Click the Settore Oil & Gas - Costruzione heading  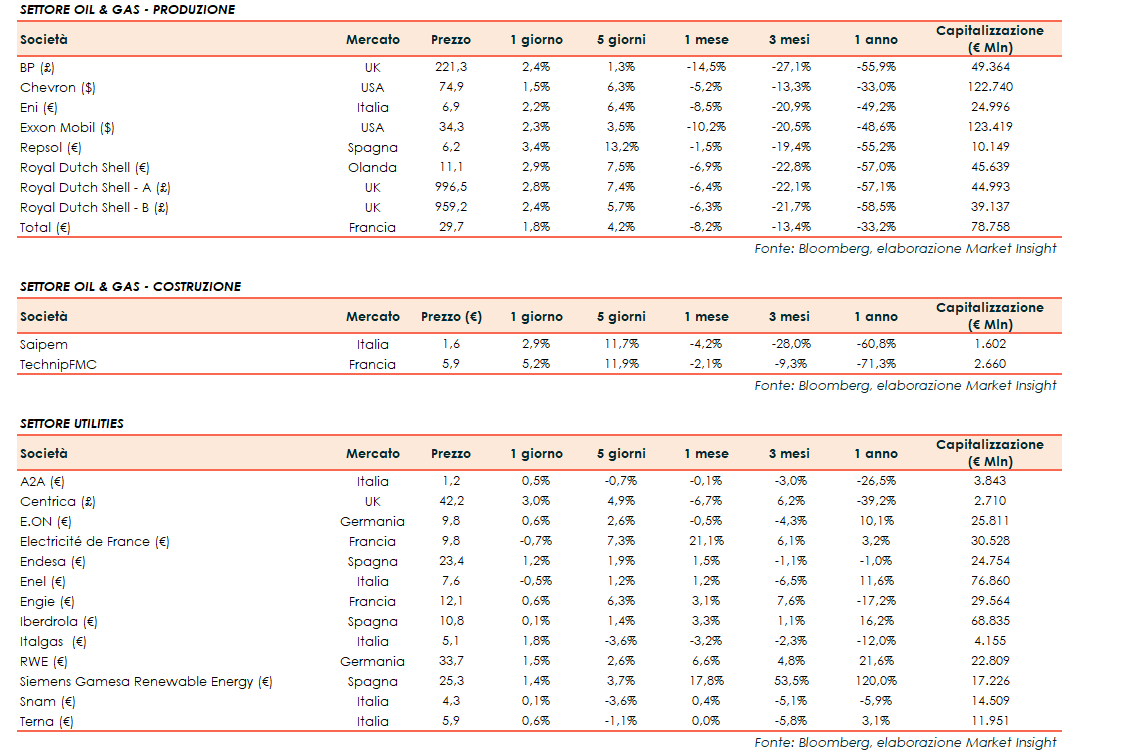point(130,287)
